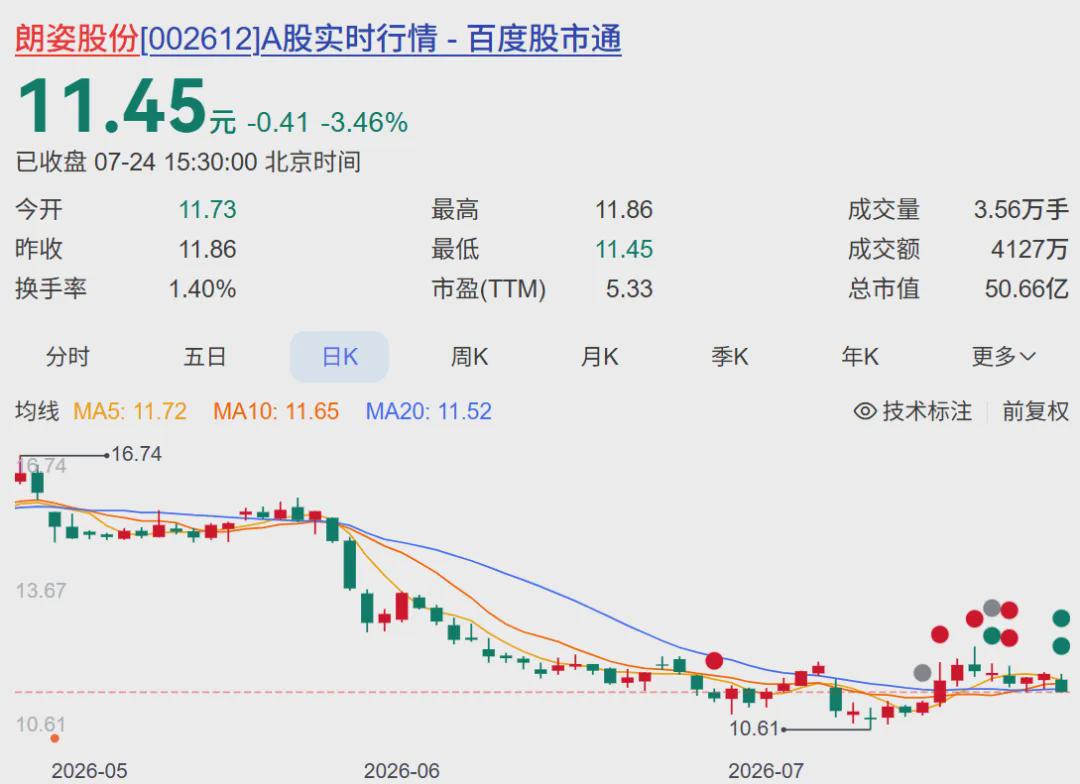Click the 昨收 value 11.86
Viewport: 1080px width, 784px height.
pyautogui.click(x=207, y=249)
